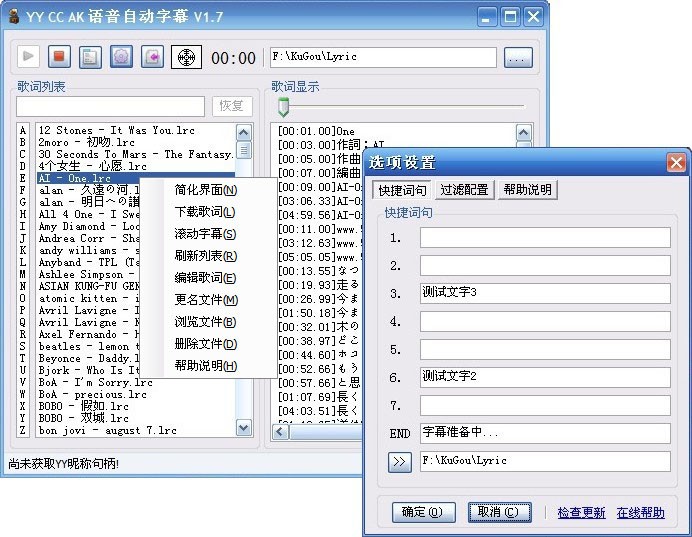The width and height of the screenshot is (692, 537).
Task: Click the app icon in main title bar
Action: point(14,17)
